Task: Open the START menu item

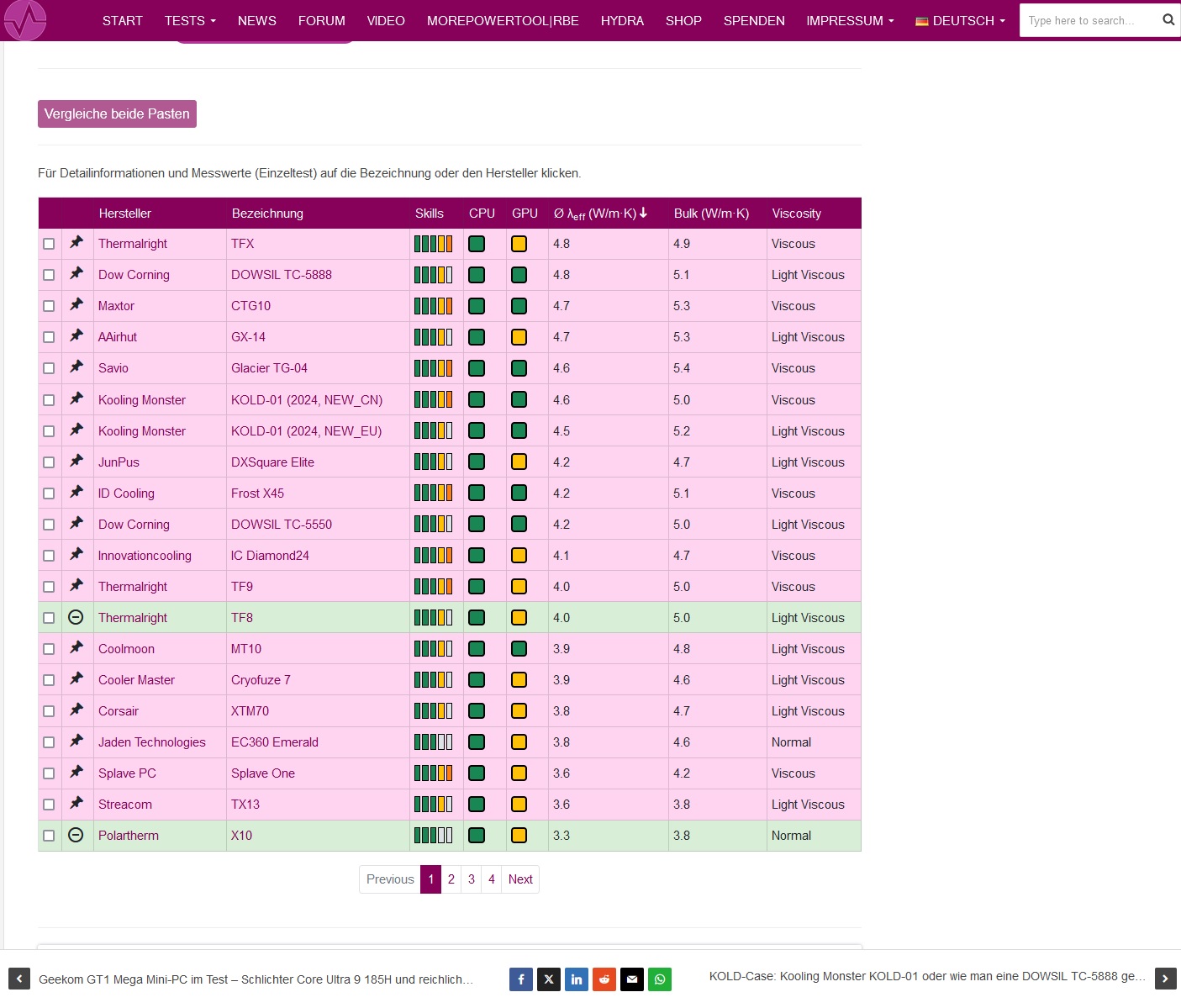Action: (x=123, y=20)
